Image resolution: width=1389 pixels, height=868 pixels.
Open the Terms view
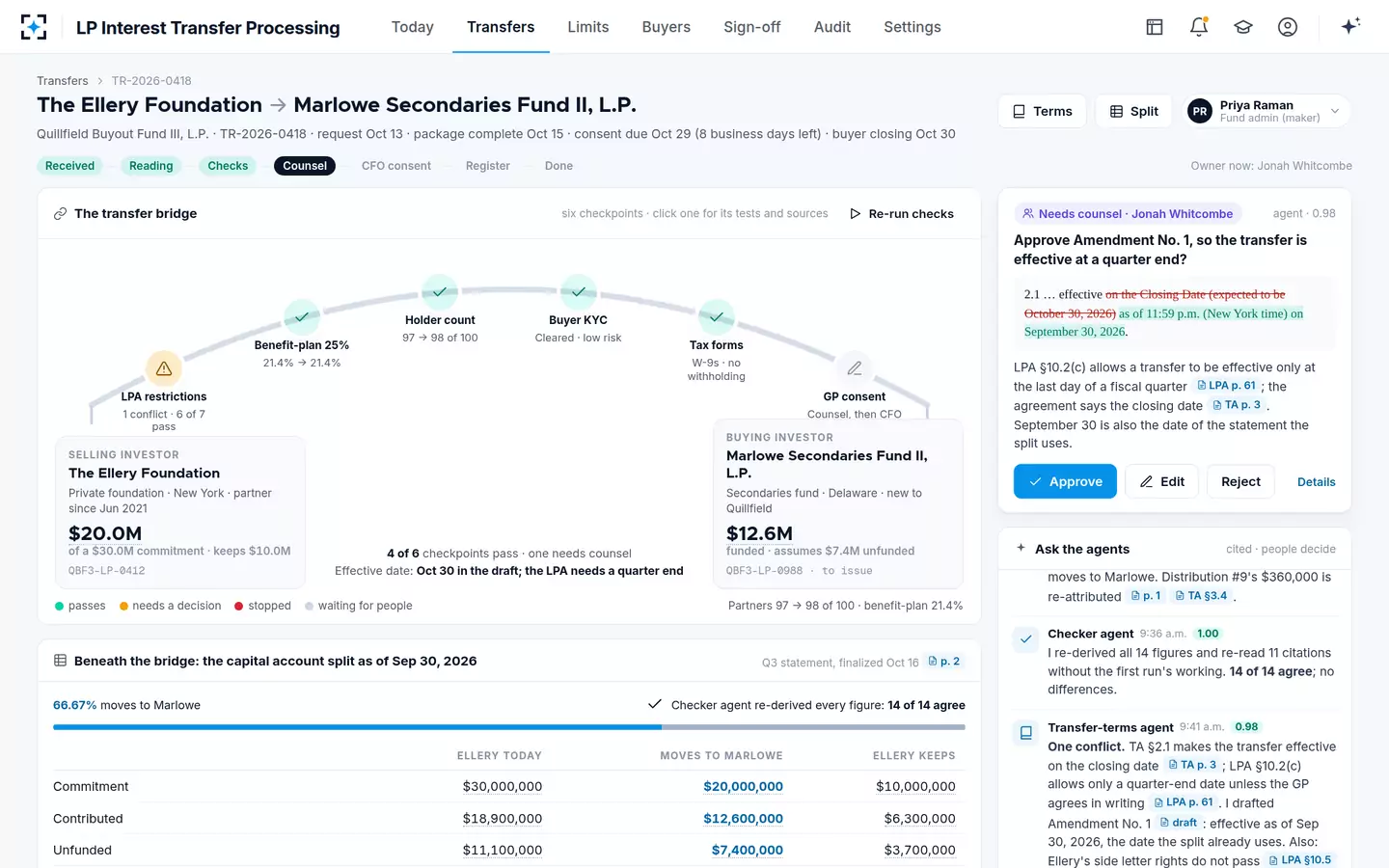click(x=1043, y=111)
